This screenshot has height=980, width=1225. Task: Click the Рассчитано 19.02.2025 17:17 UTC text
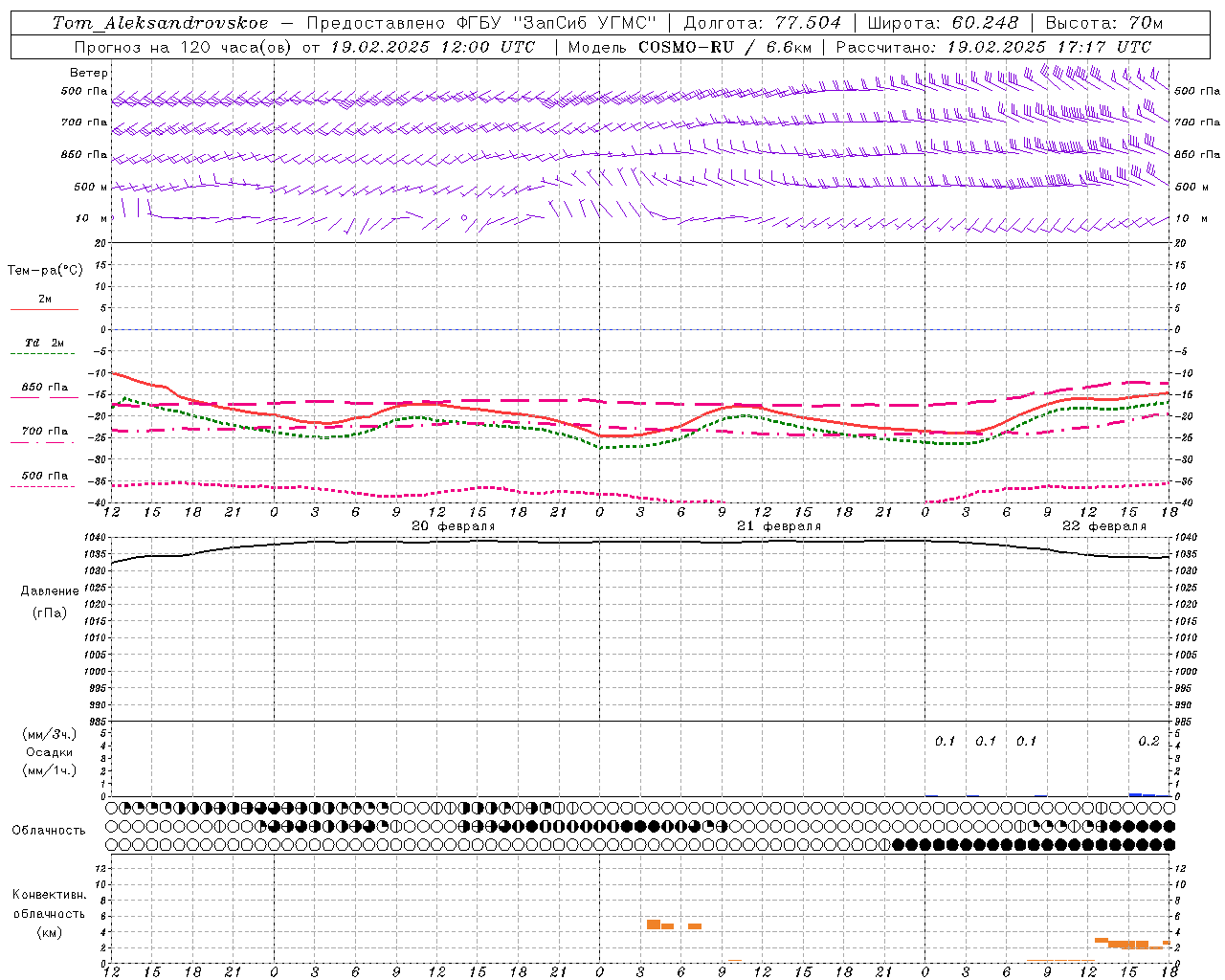click(994, 47)
